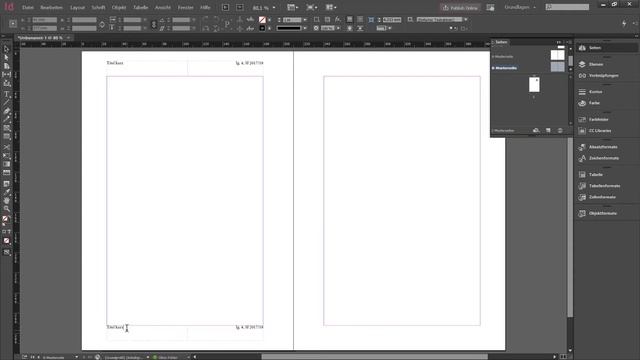Open the arrange documents dropdown

point(331,7)
